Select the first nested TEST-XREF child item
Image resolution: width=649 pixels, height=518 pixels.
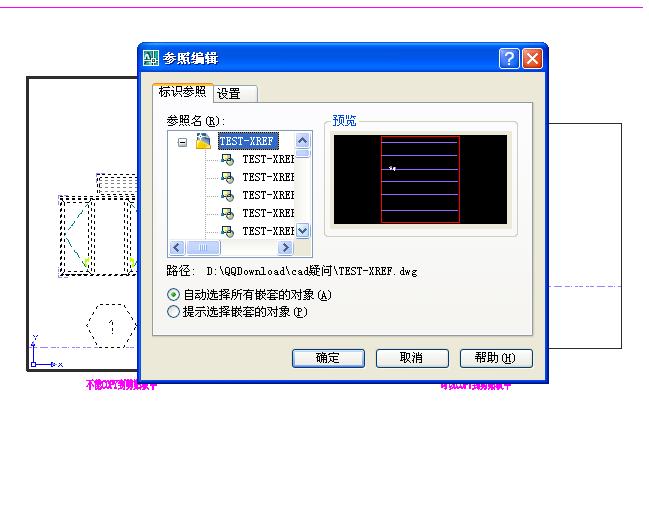point(268,159)
